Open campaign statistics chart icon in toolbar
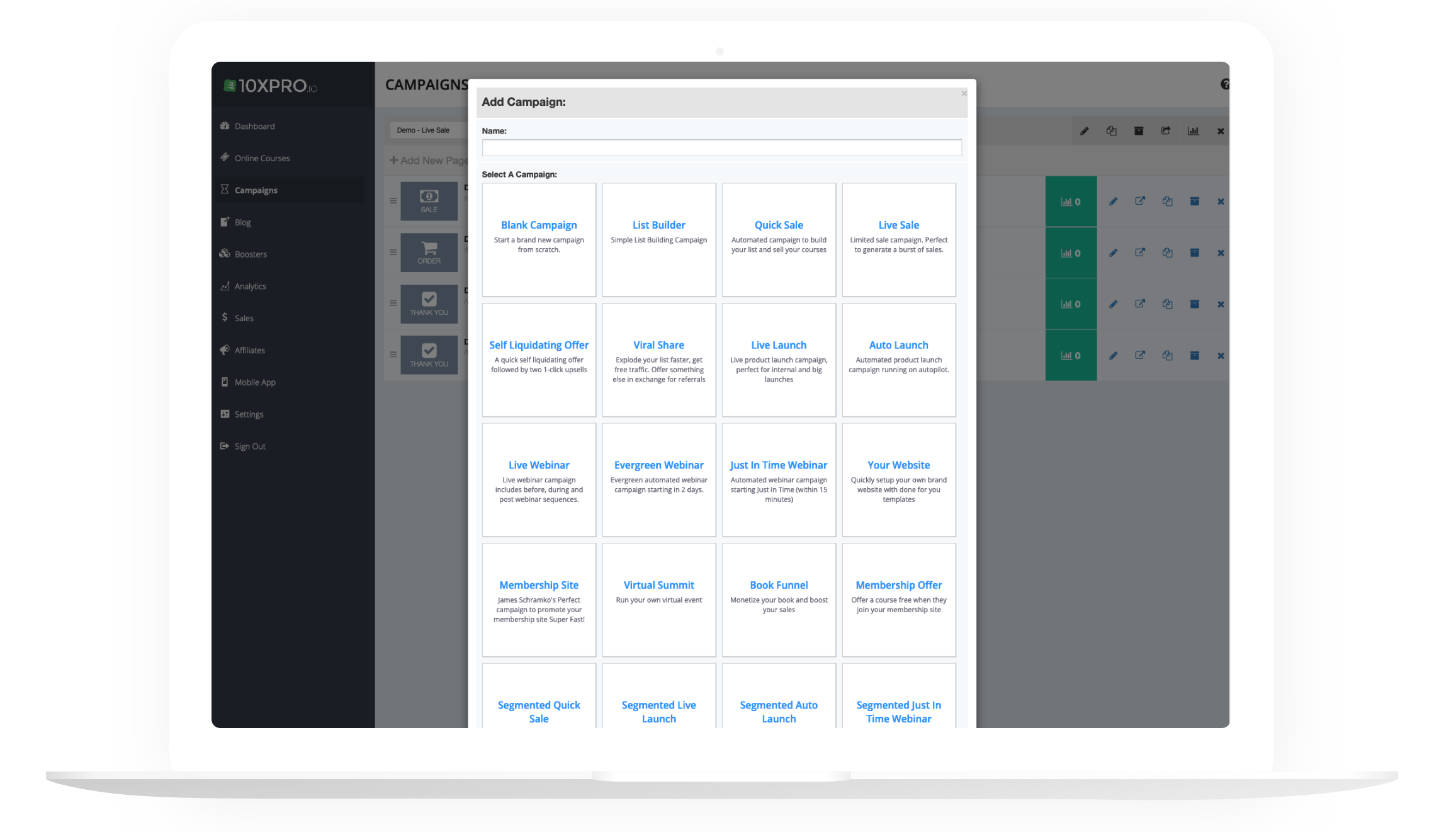1456x832 pixels. pyautogui.click(x=1193, y=131)
